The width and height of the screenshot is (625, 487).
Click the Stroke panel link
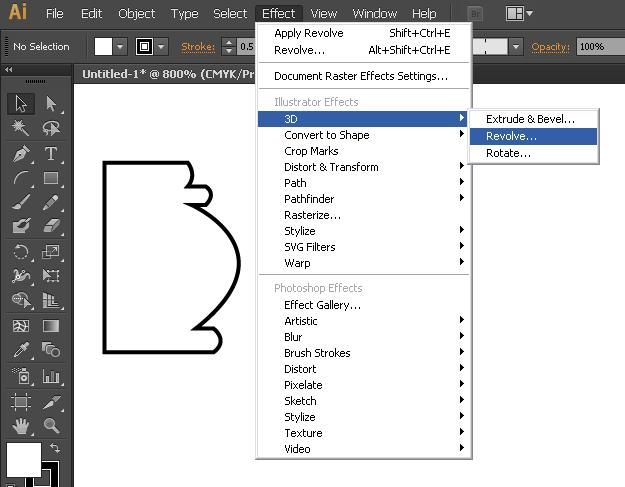[198, 47]
